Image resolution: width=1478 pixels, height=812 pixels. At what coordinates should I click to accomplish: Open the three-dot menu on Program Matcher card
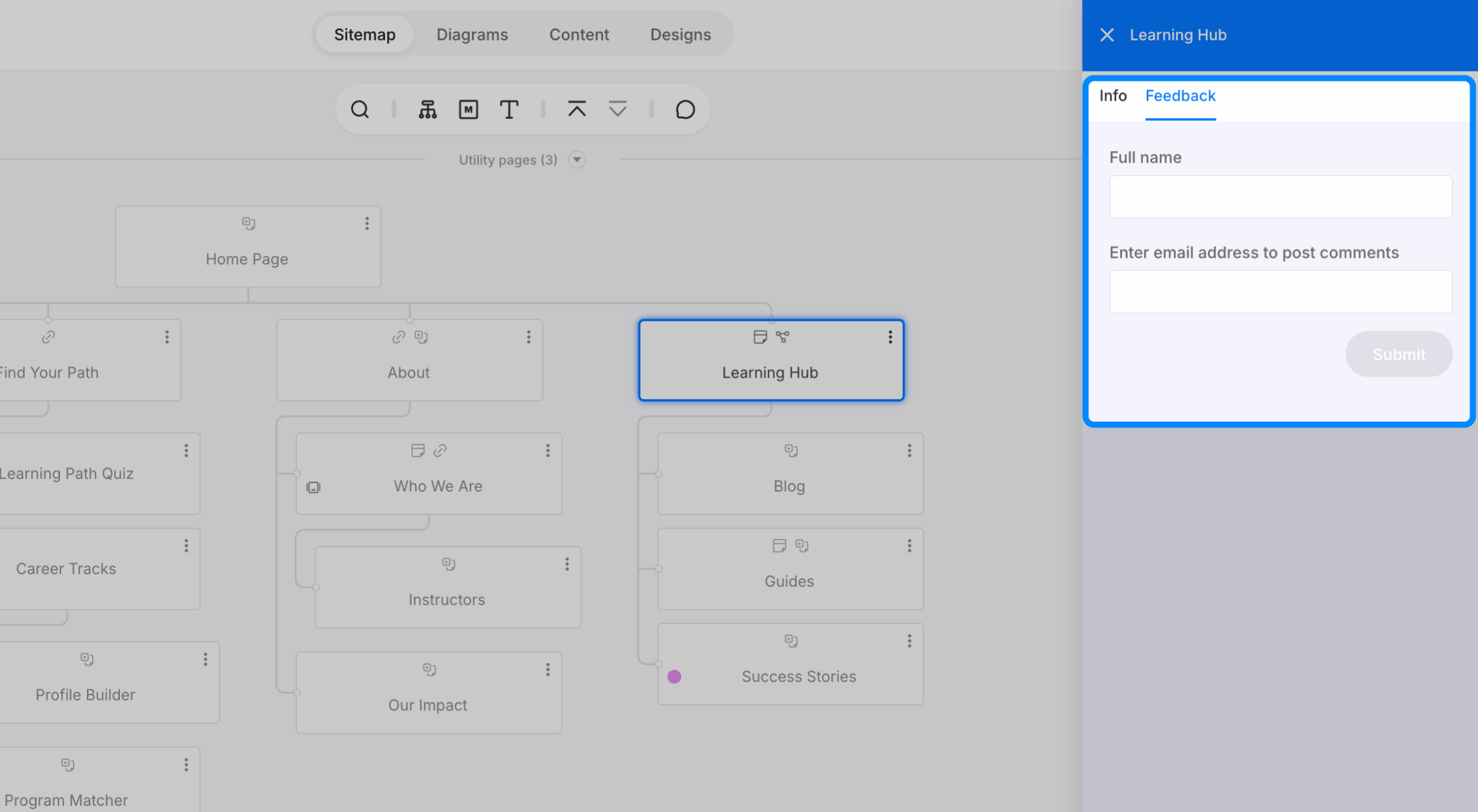186,765
